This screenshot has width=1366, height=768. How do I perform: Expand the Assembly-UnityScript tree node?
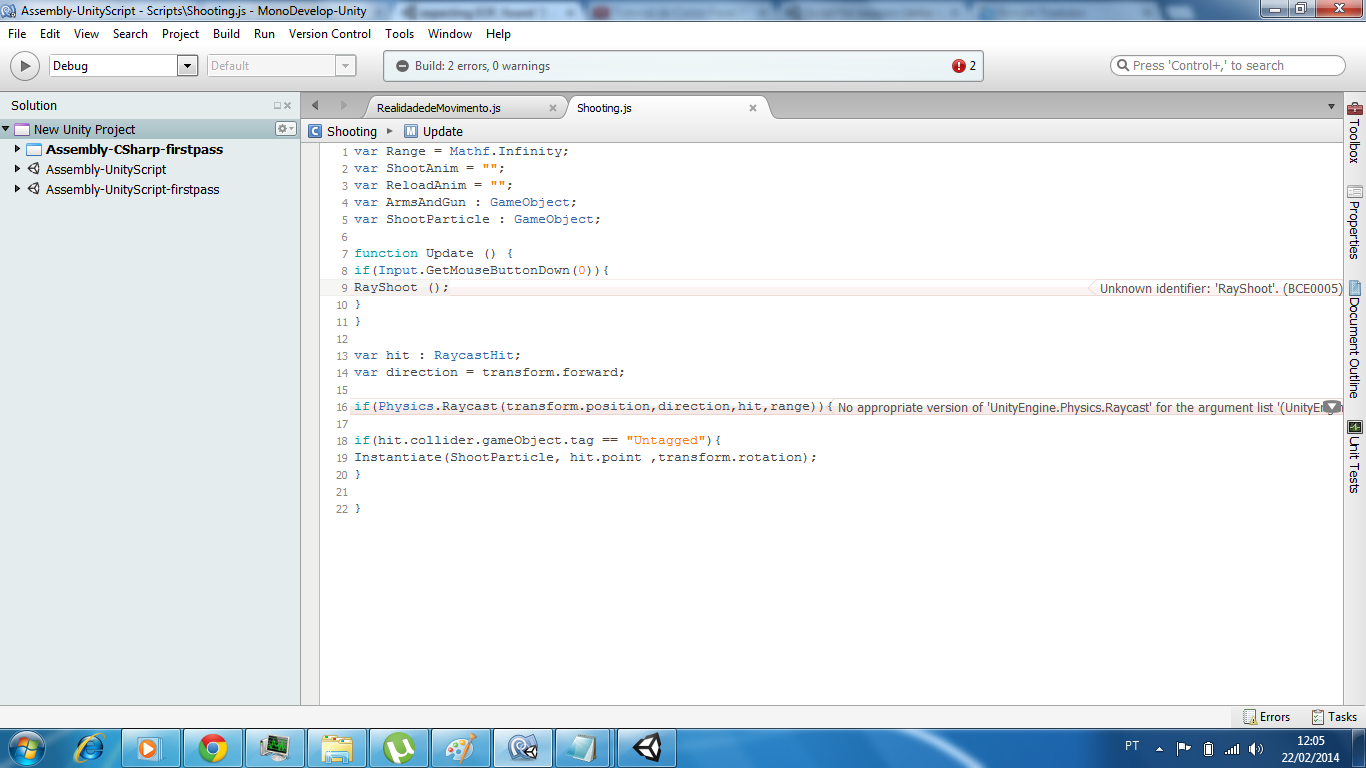coord(17,169)
